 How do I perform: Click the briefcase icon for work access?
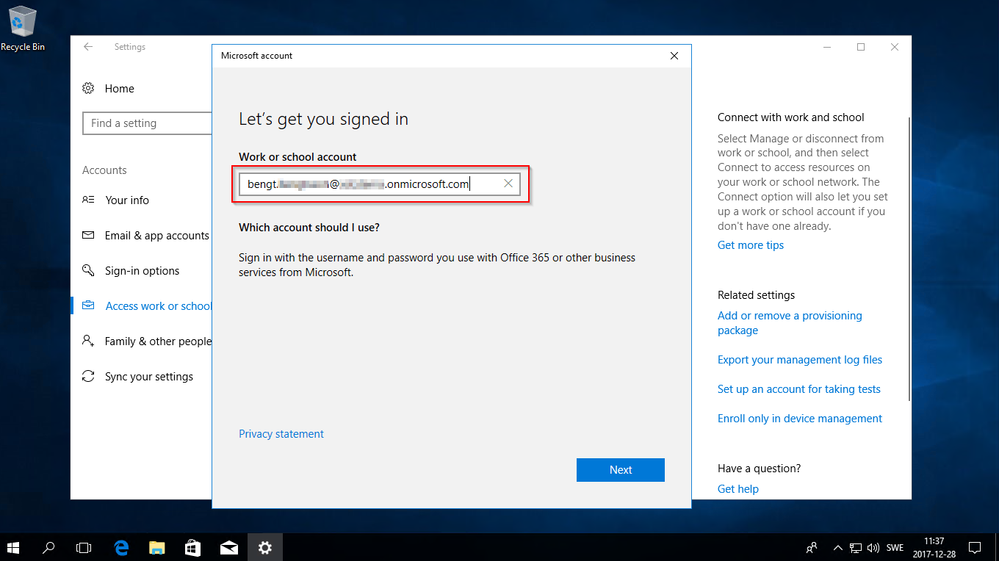point(88,306)
